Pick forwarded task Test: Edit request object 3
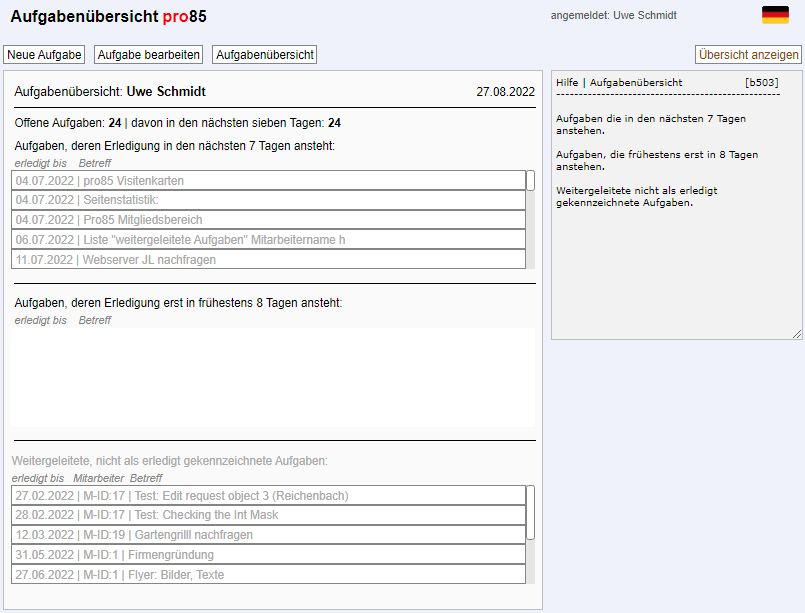Screen dimensions: 805x613 click(268, 496)
